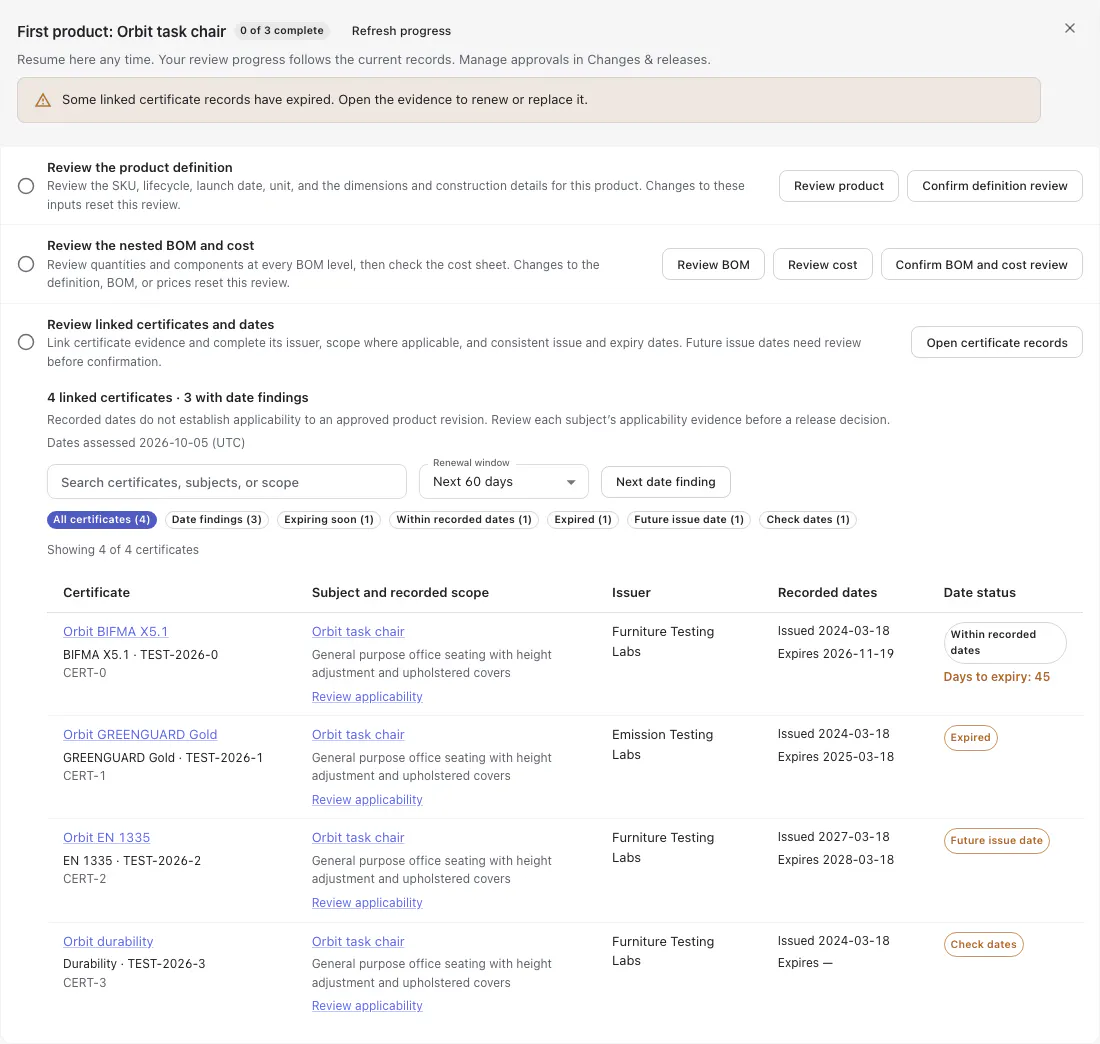Filter by Date findings (3)
This screenshot has width=1100, height=1044.
click(x=217, y=519)
